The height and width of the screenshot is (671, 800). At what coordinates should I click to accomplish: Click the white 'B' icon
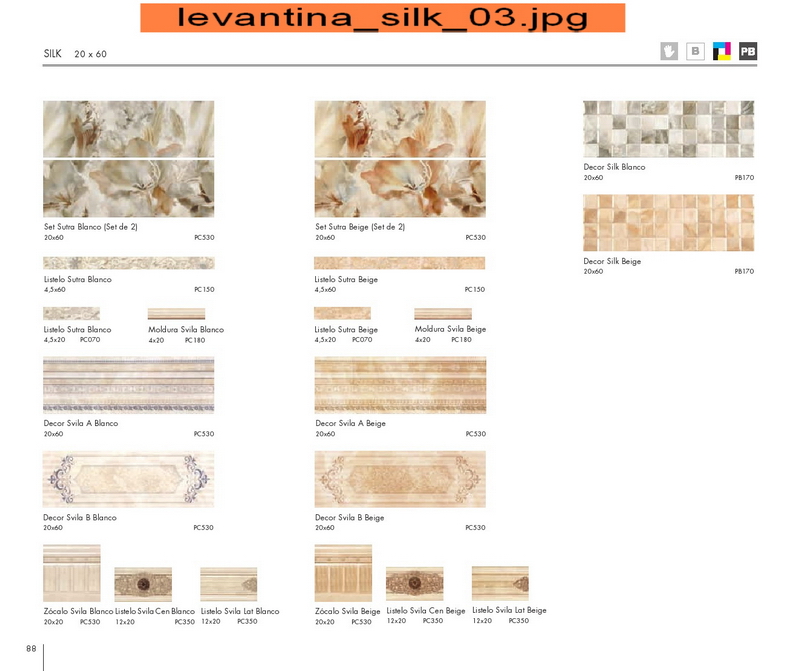pos(695,51)
